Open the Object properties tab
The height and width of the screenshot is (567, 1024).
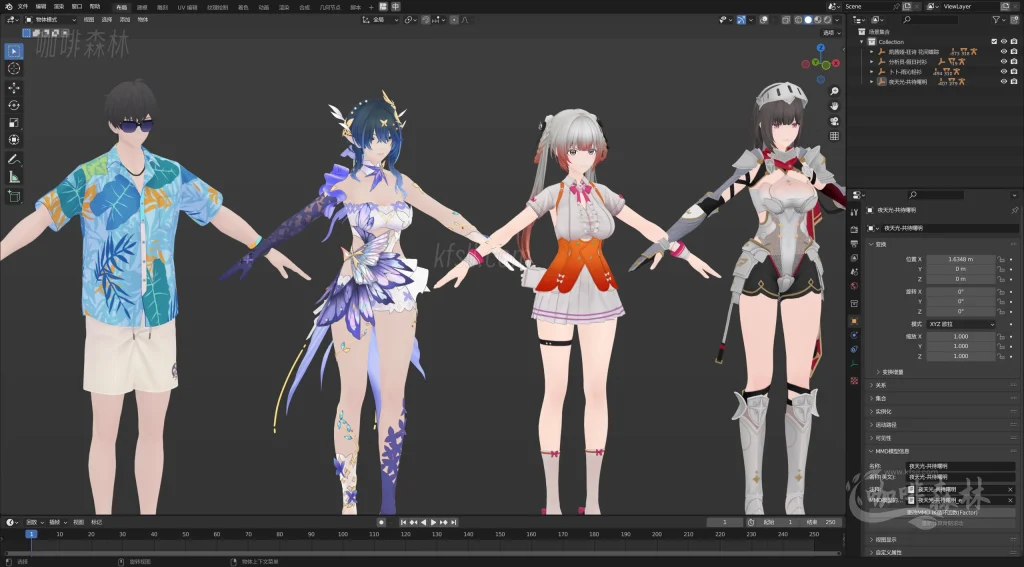point(854,321)
